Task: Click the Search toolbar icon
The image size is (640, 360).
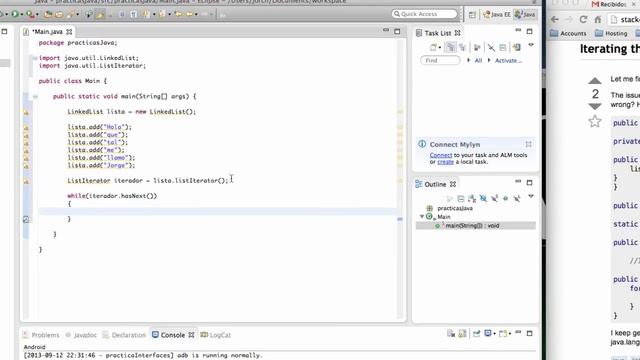Action: click(72, 15)
